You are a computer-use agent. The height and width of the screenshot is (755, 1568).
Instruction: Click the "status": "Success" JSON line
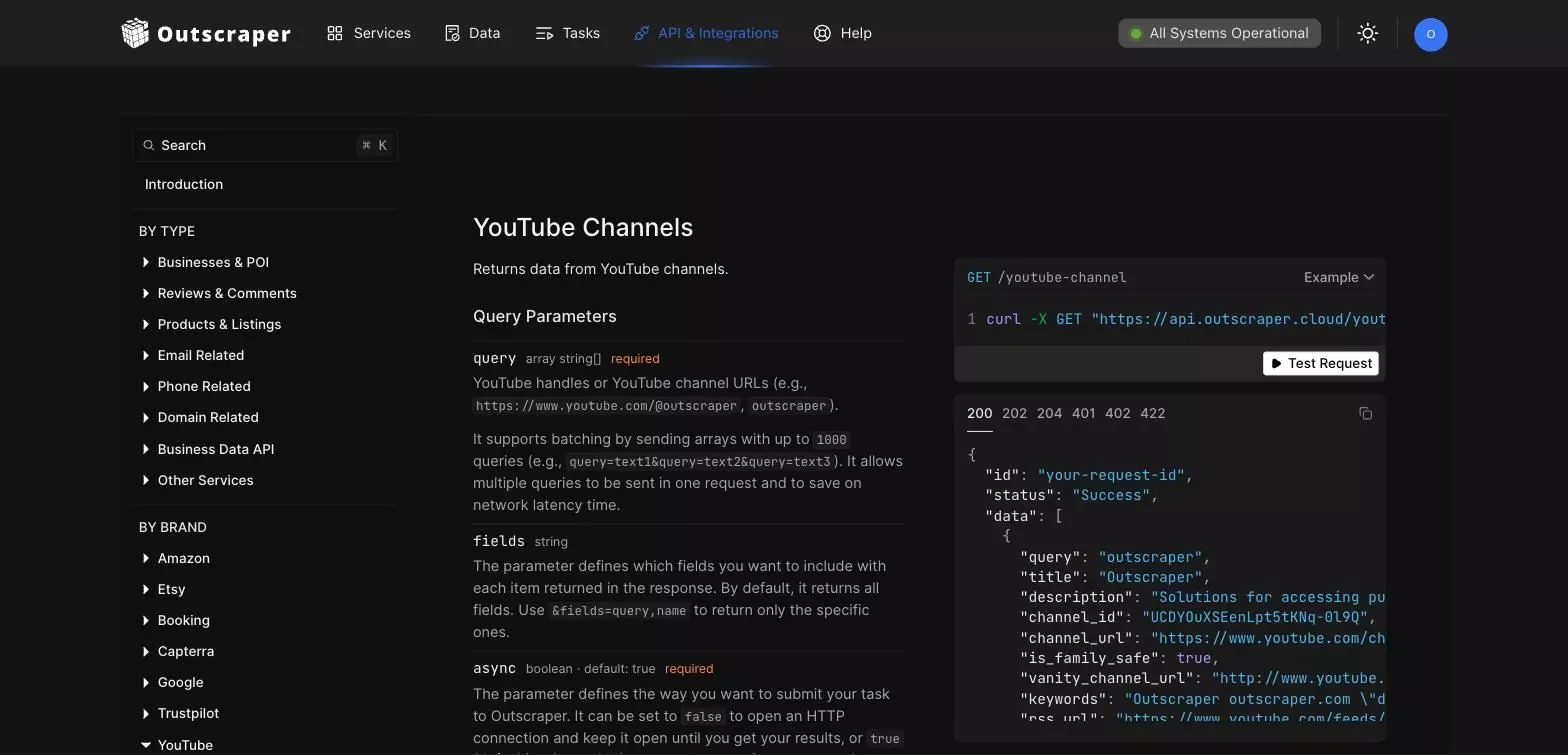coord(1071,495)
